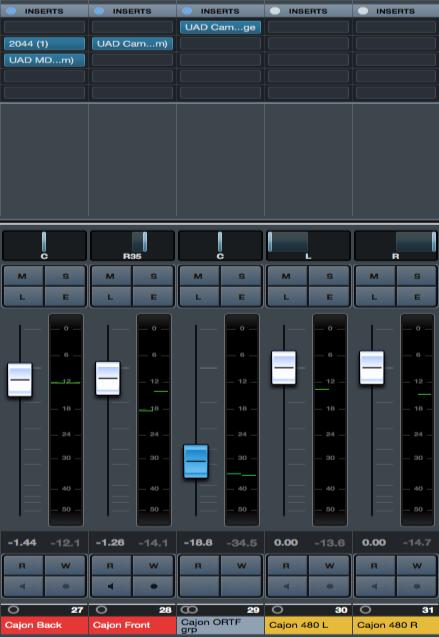
Task: Click the Cajon ORTF grp blue fader handle
Action: (196, 462)
